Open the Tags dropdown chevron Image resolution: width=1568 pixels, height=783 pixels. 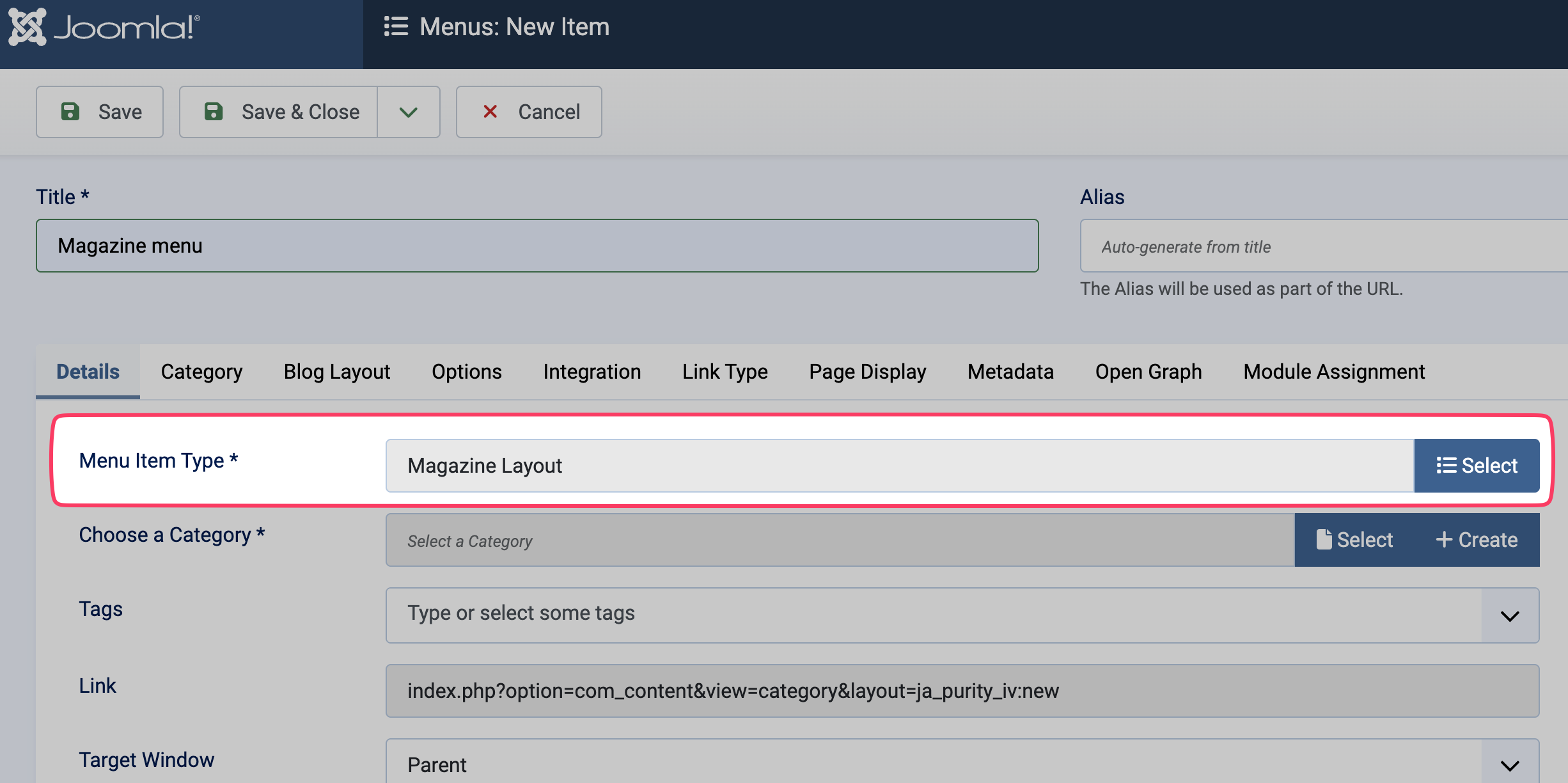(1510, 616)
